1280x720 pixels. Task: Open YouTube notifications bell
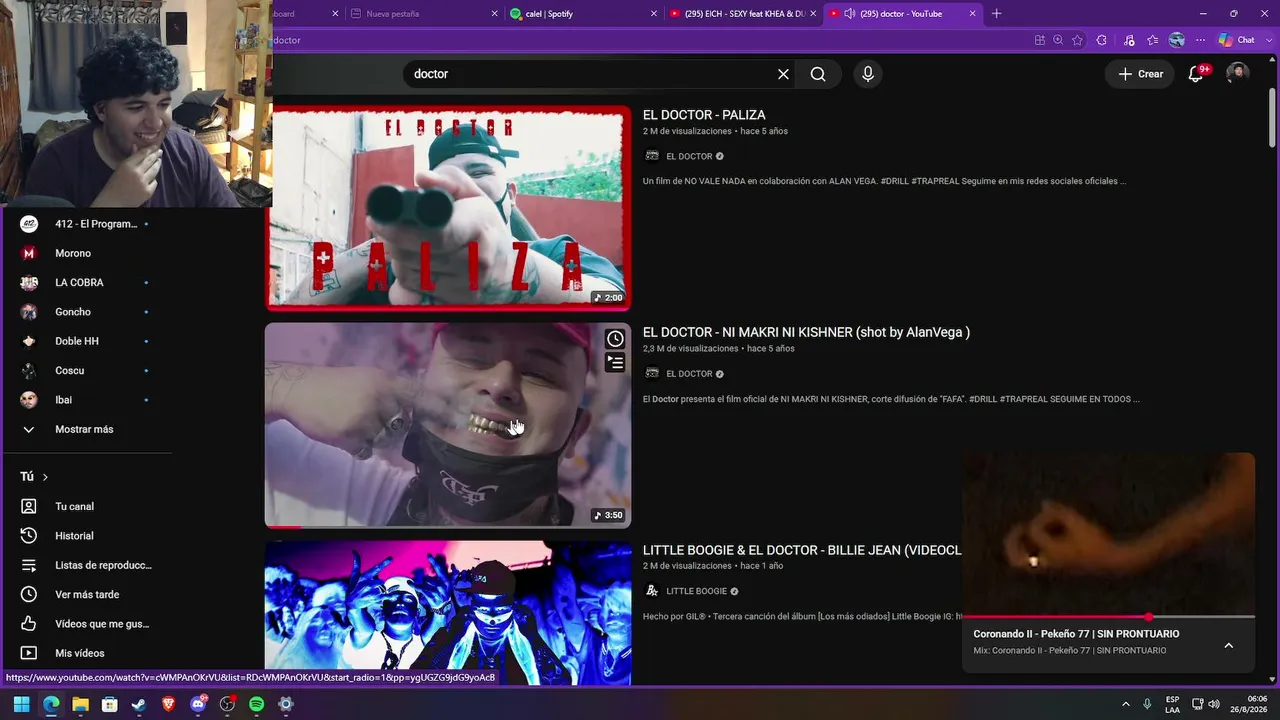tap(1196, 74)
